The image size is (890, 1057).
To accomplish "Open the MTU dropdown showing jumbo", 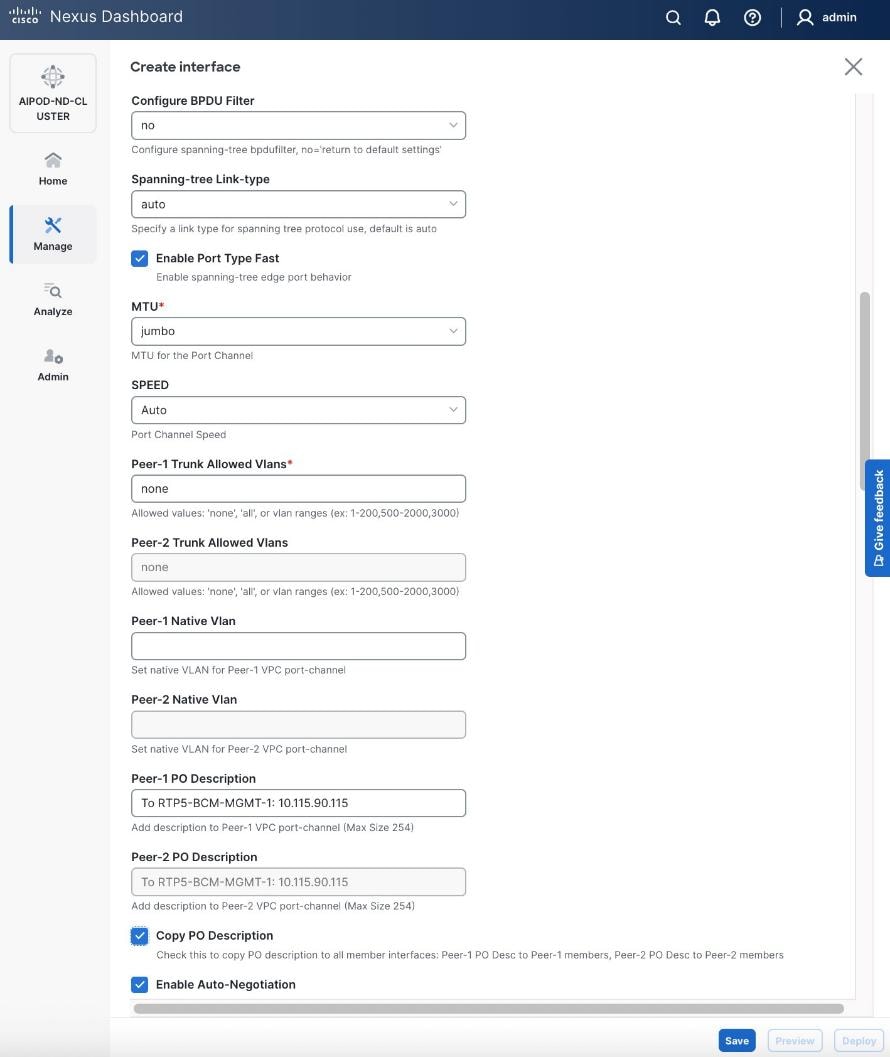I will pos(298,331).
